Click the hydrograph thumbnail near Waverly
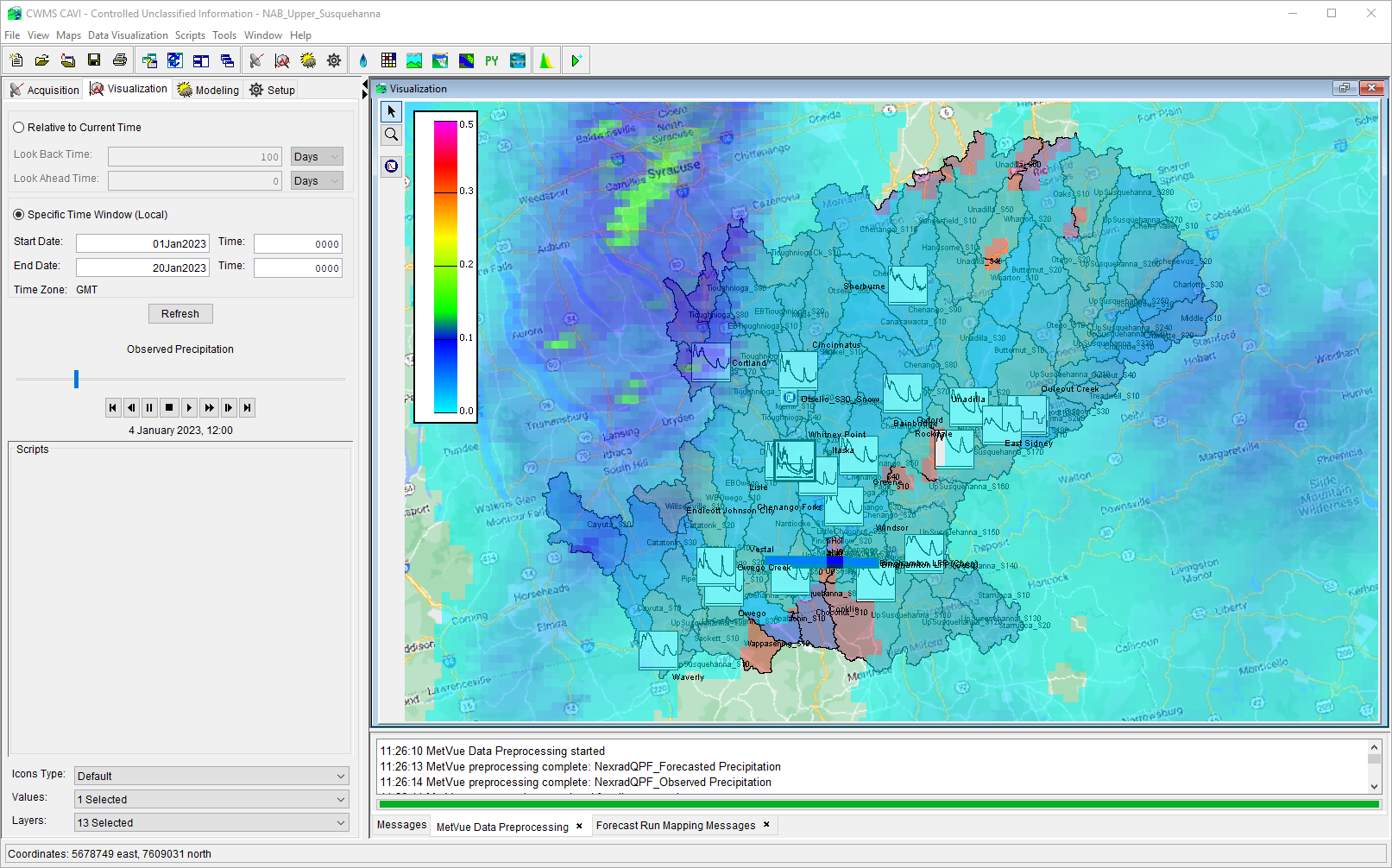Image resolution: width=1392 pixels, height=868 pixels. 658,650
